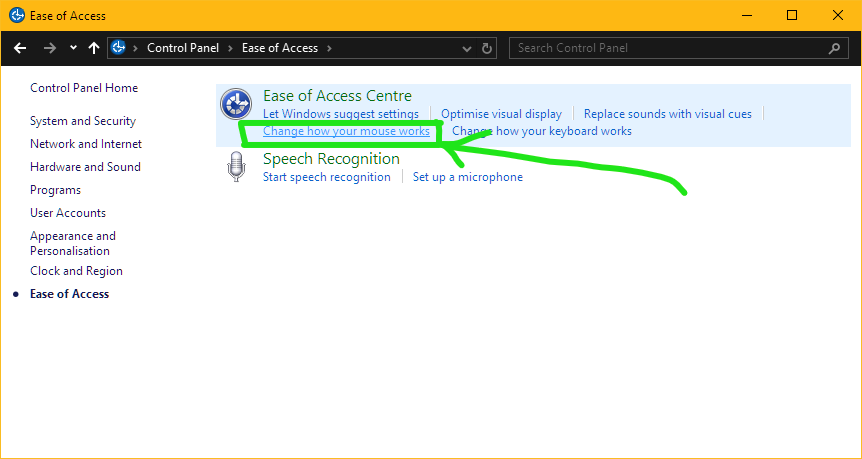
Task: Select the Ease of Access breadcrumb
Action: (280, 48)
